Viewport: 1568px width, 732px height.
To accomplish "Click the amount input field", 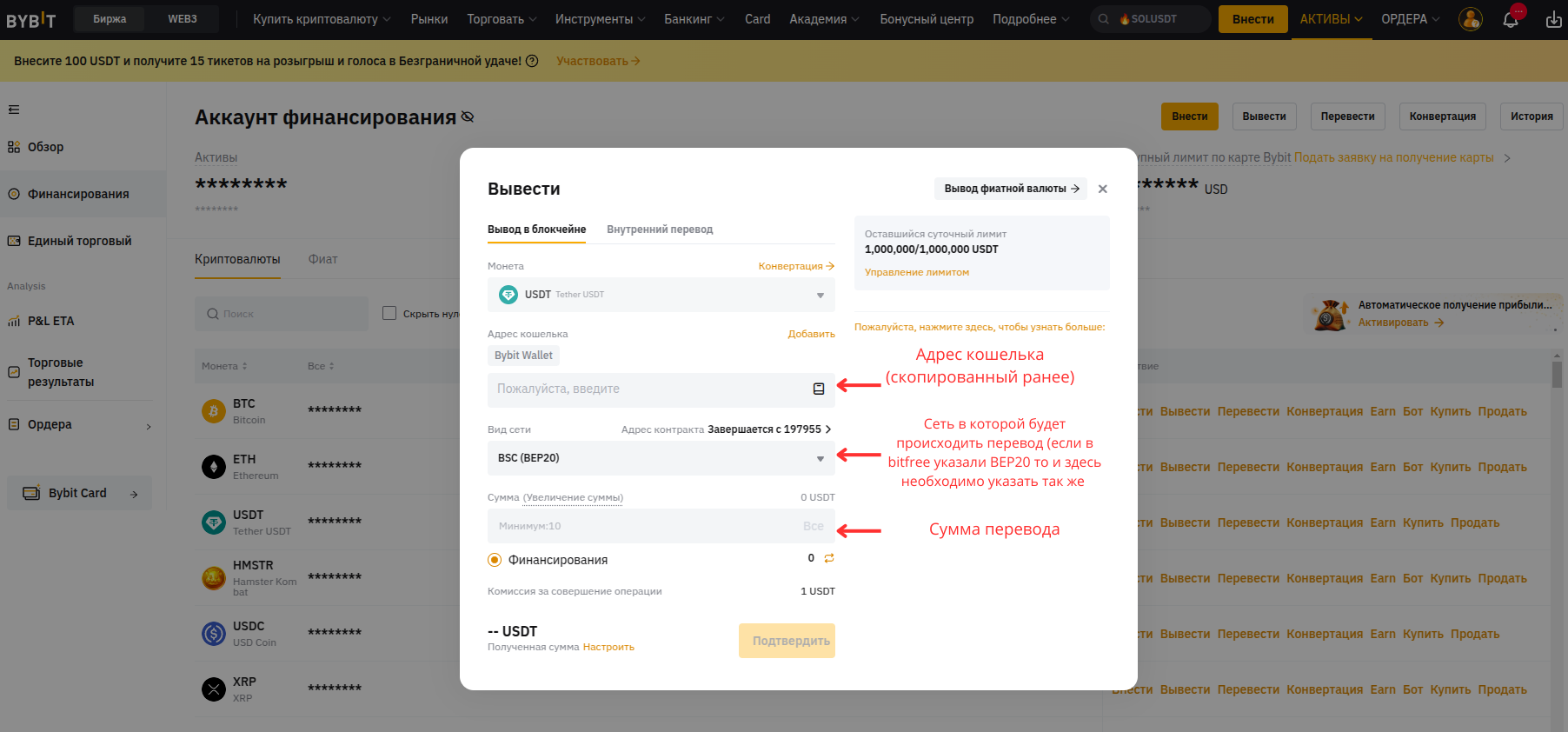I will pos(661,526).
